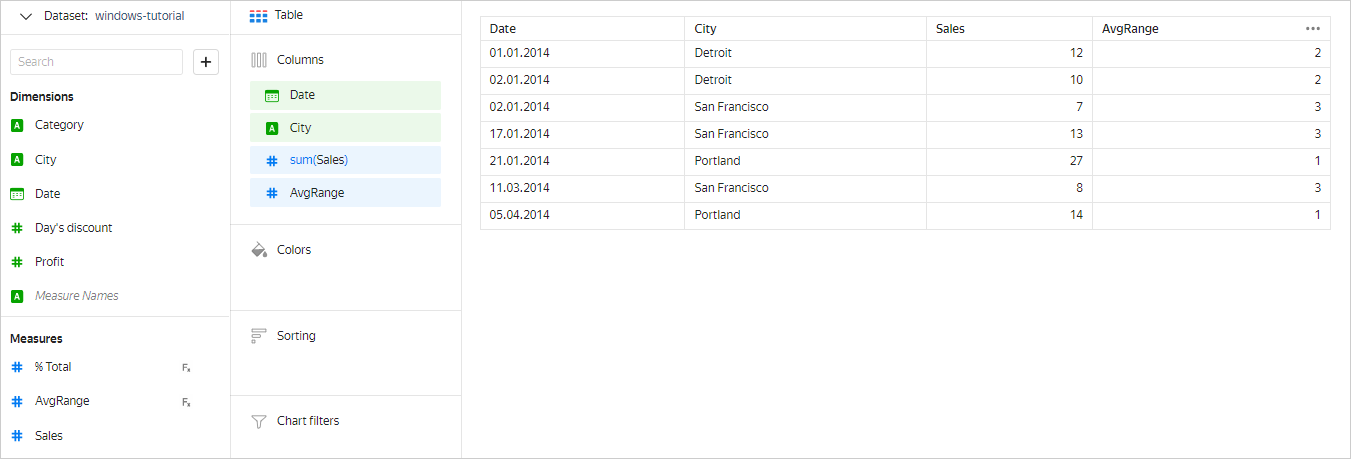This screenshot has height=459, width=1351.
Task: Click the City column header
Action: 705,29
